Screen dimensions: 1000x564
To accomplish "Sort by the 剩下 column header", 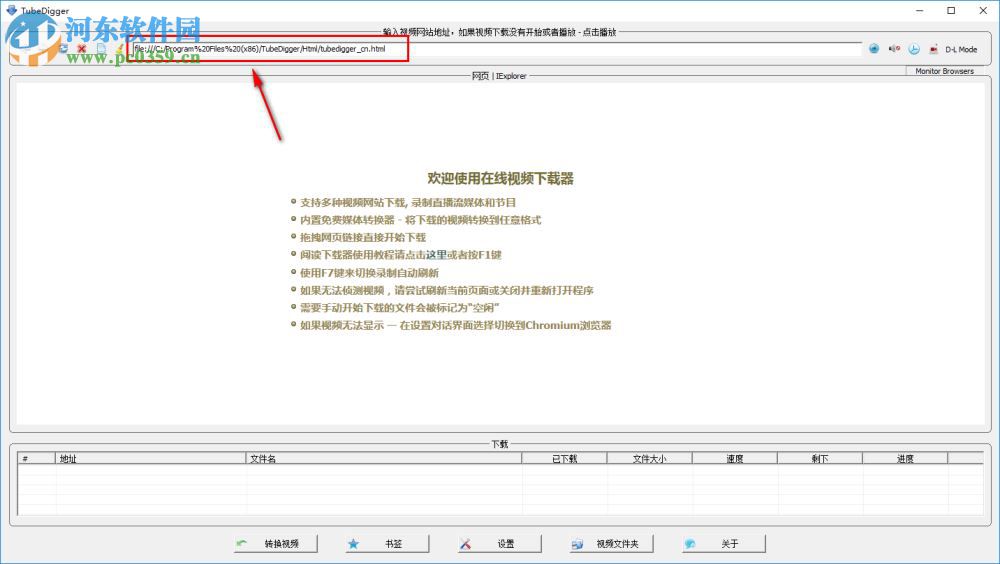I will click(820, 458).
